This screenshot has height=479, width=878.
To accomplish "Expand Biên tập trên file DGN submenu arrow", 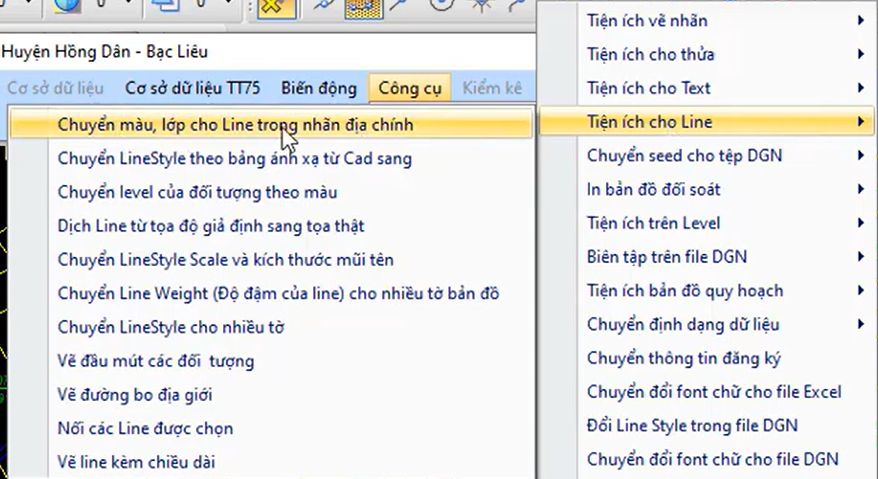I will 861,257.
